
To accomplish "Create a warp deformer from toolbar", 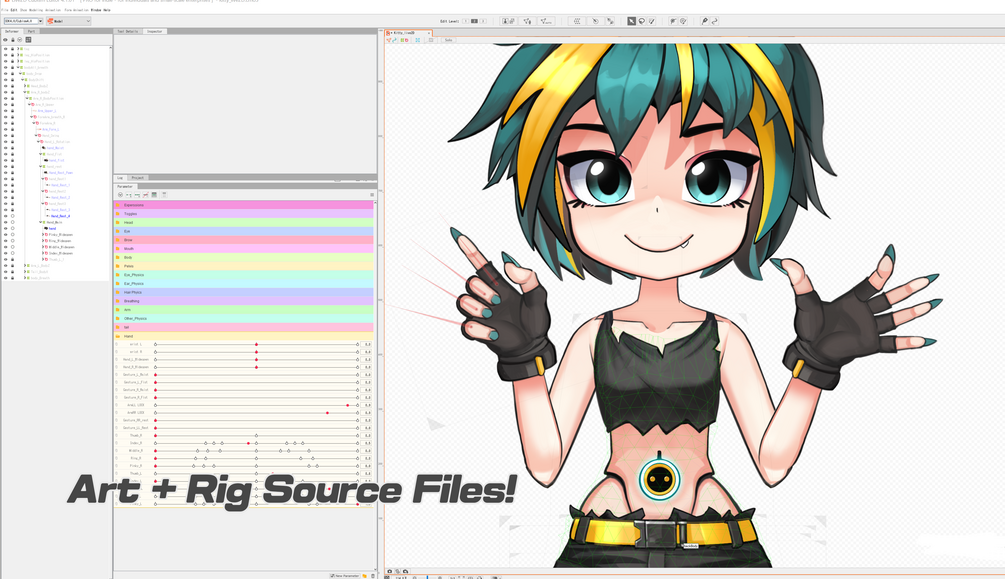I will 577,21.
